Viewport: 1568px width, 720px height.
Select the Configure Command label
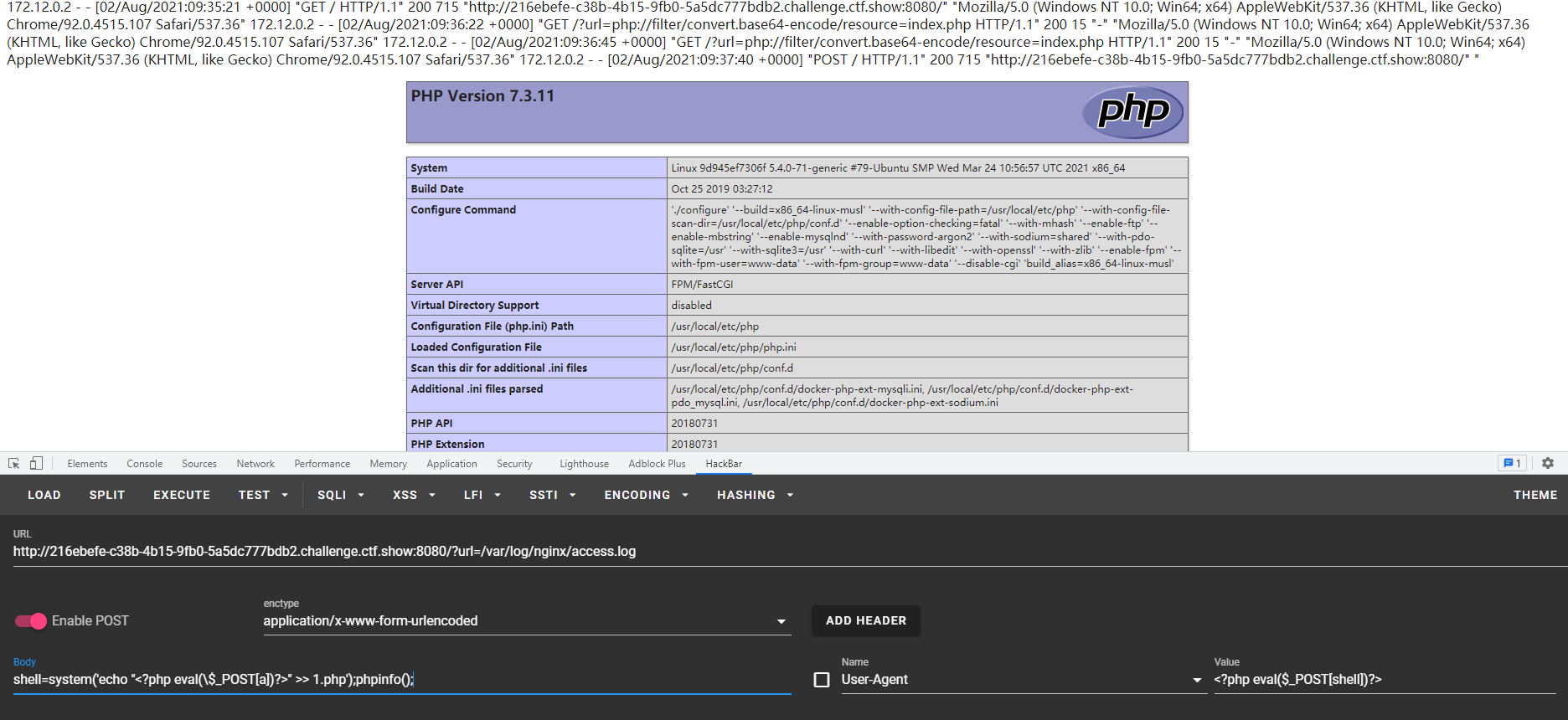(463, 210)
